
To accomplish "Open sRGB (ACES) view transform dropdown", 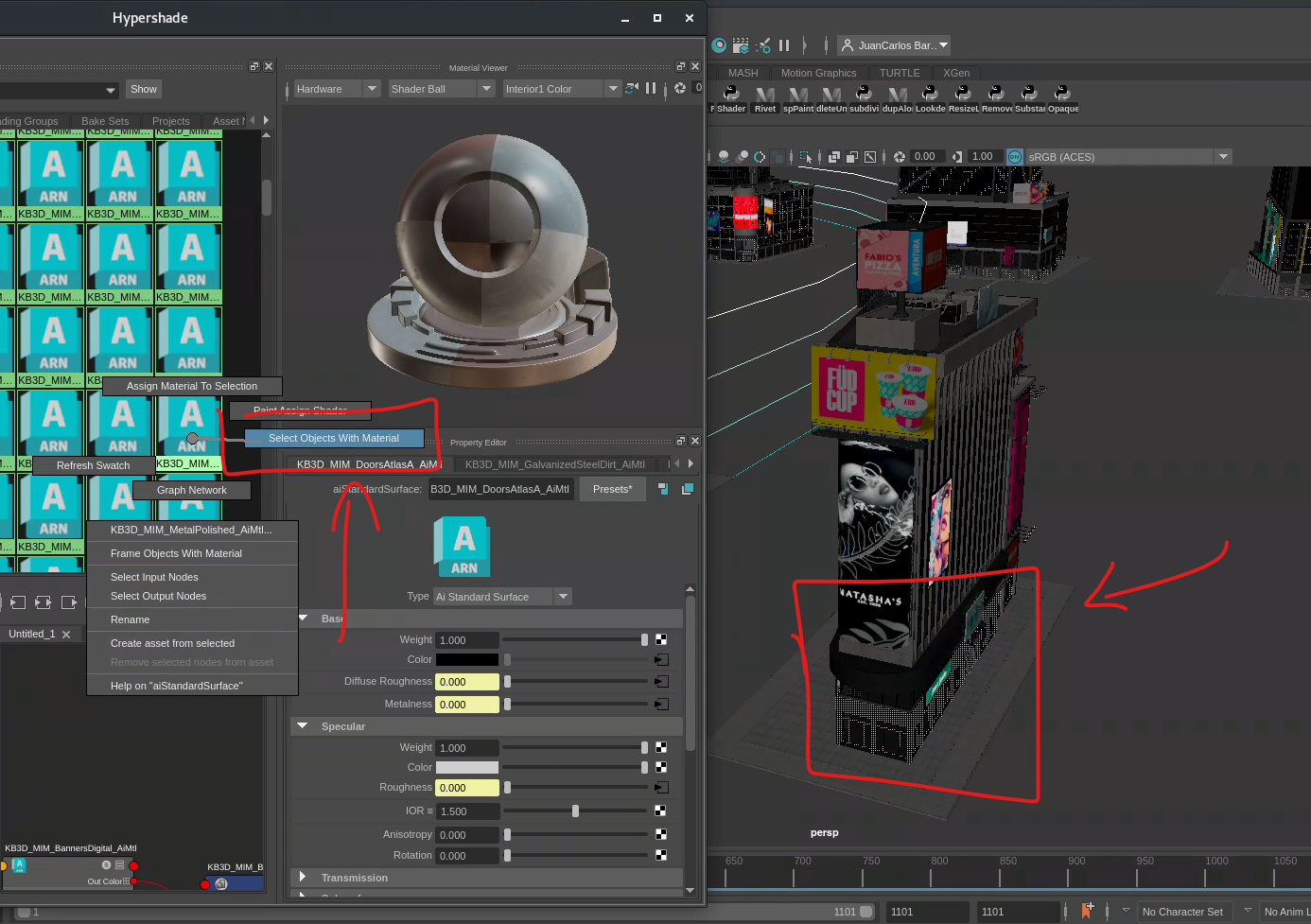I will (x=1128, y=157).
